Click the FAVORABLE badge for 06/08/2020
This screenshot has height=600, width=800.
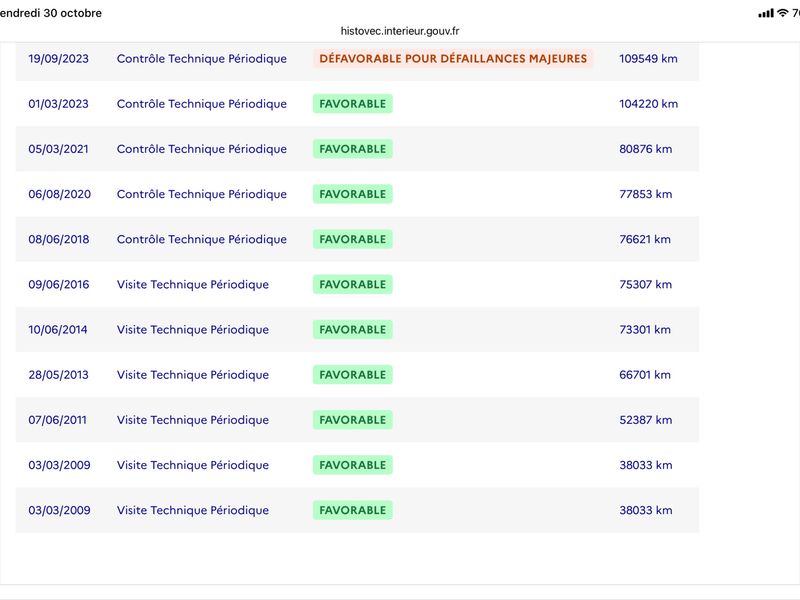[353, 194]
